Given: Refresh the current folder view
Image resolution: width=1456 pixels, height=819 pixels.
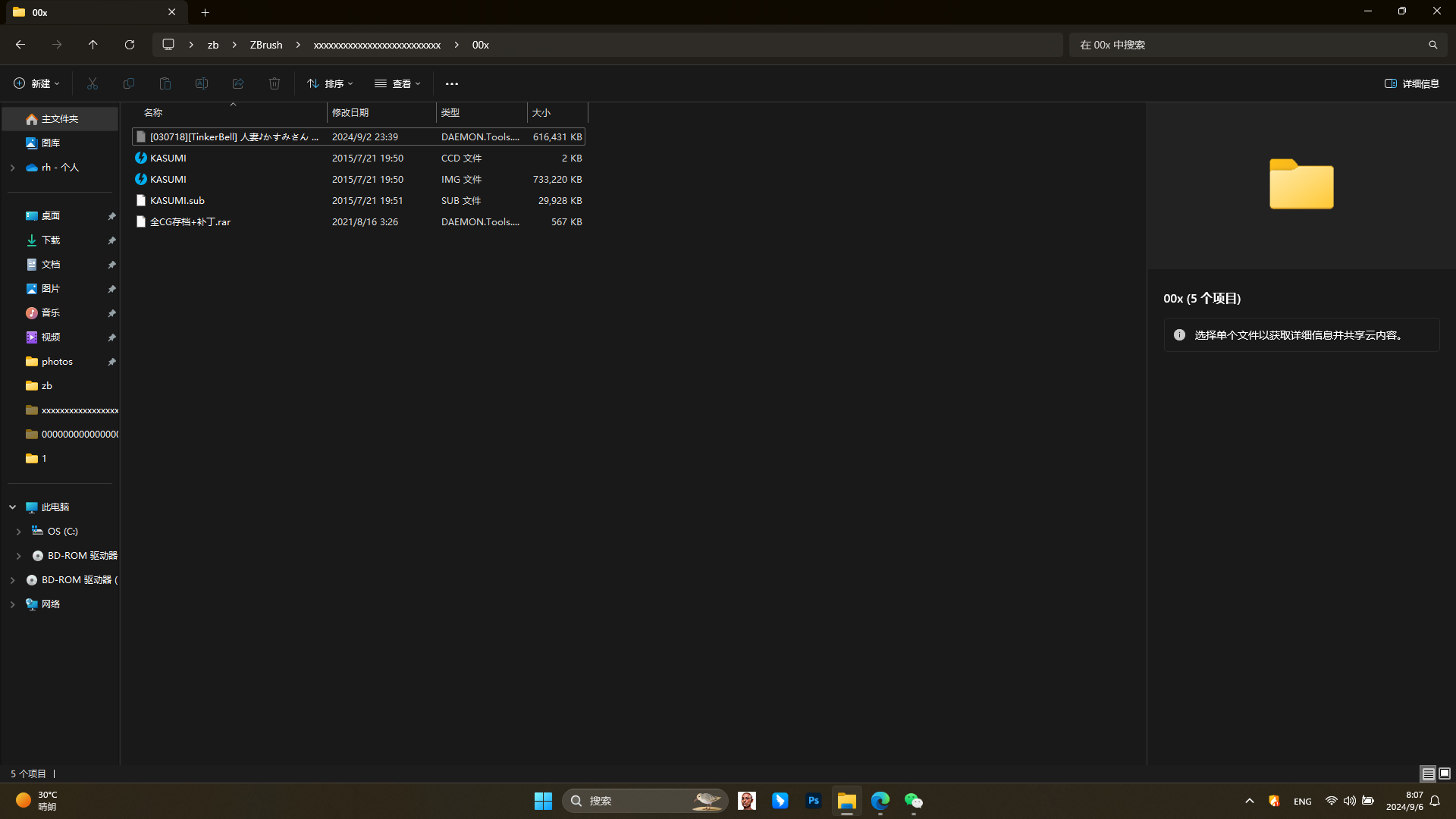Looking at the screenshot, I should 130,45.
